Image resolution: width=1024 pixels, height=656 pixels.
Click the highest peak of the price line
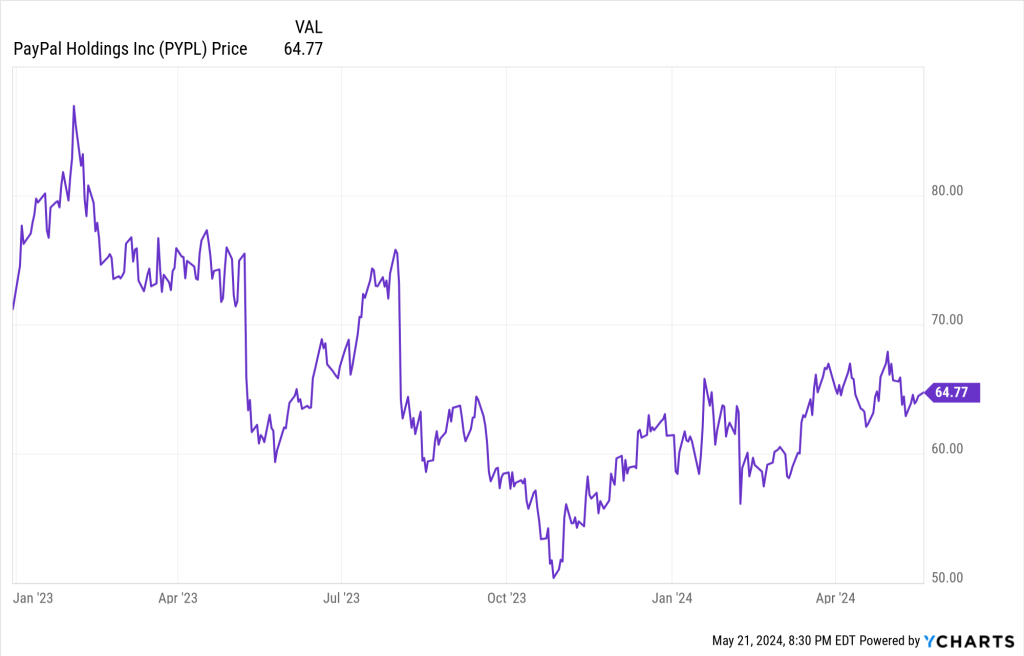click(x=74, y=106)
